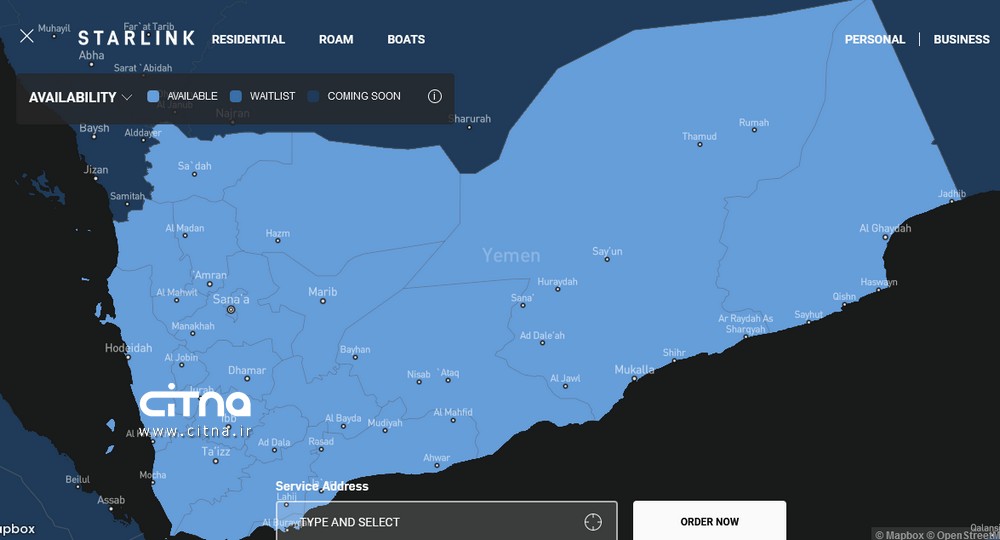The width and height of the screenshot is (1000, 540).
Task: Switch to Business plans
Action: [961, 40]
